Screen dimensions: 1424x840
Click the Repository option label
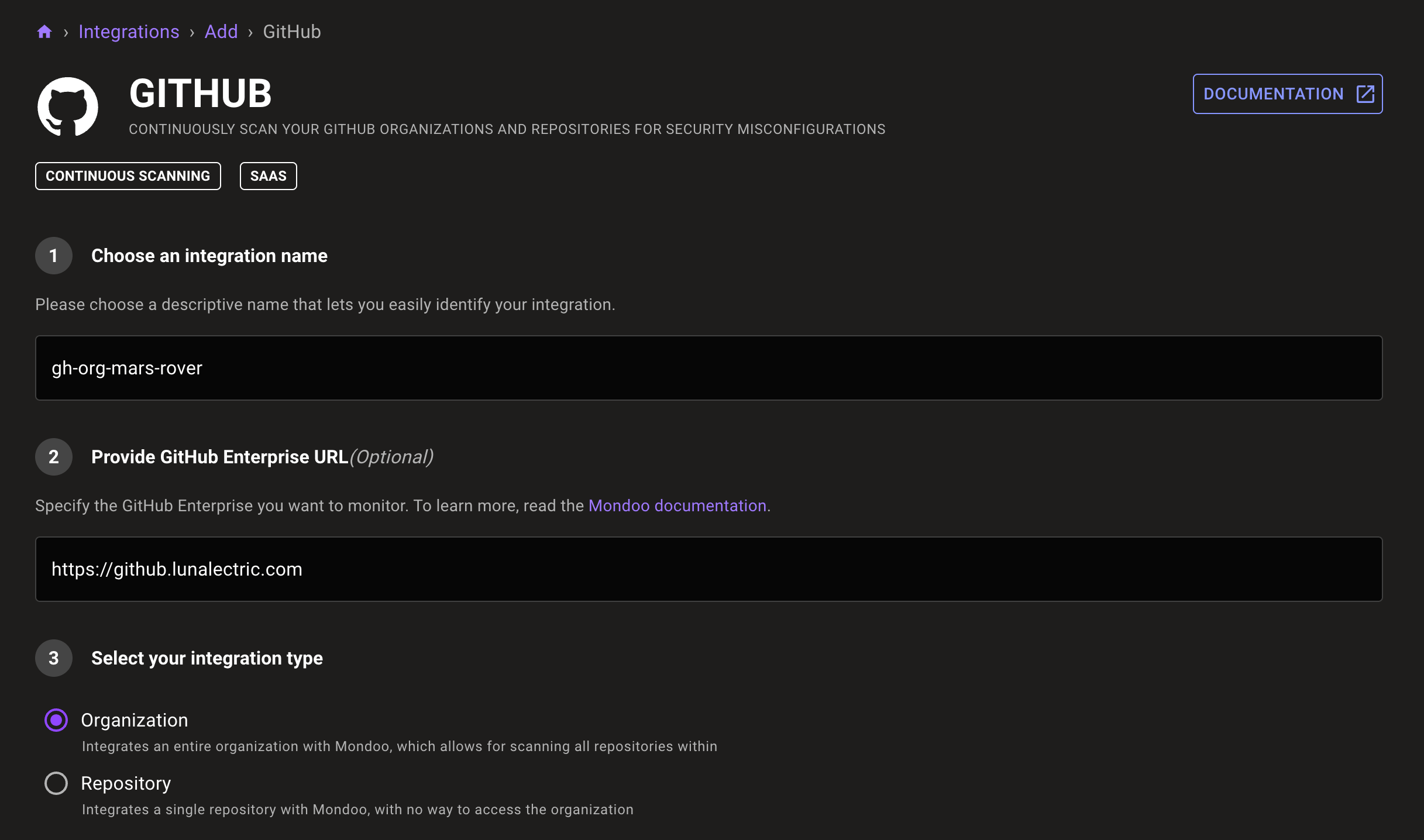[126, 783]
